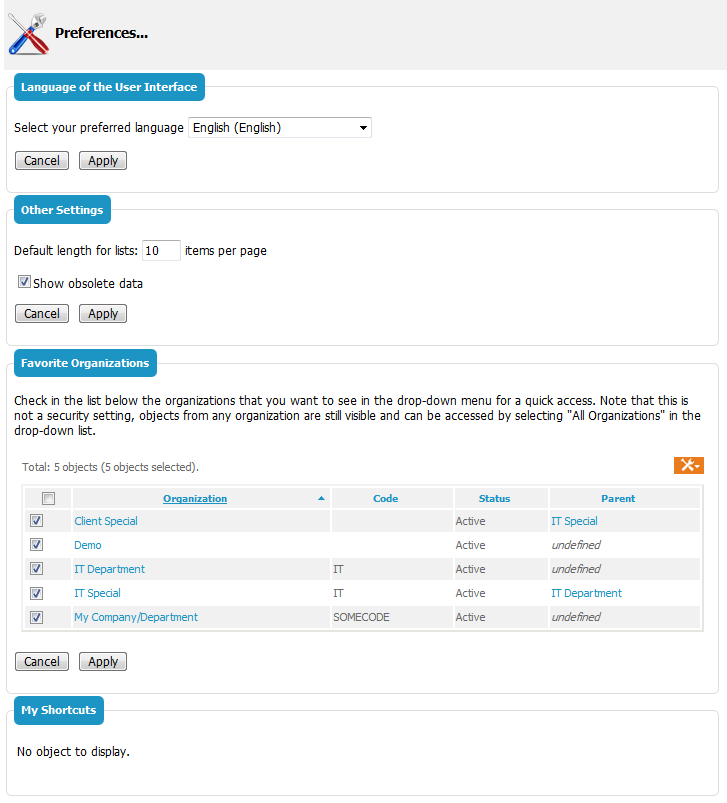Open the Client Special organization link
This screenshot has height=803, width=727.
click(106, 521)
